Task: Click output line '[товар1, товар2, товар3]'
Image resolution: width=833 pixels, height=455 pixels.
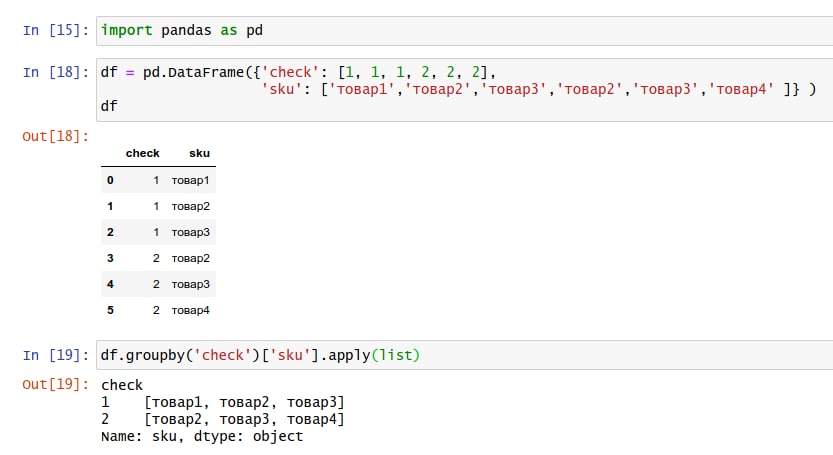Action: pos(244,402)
